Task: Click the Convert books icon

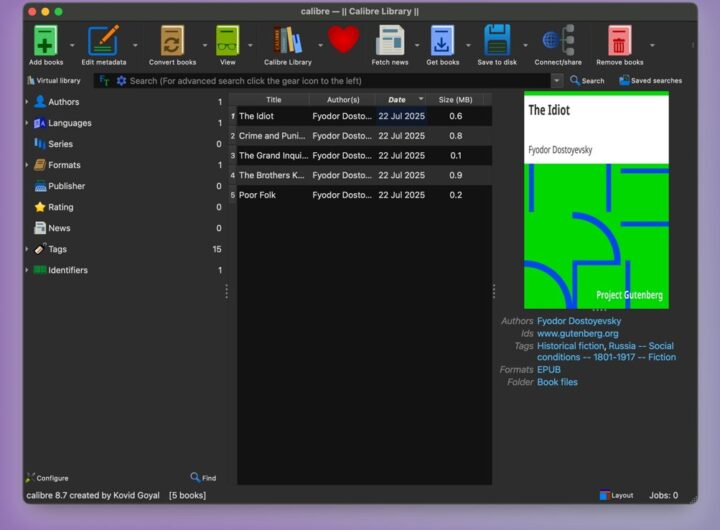Action: [172, 40]
